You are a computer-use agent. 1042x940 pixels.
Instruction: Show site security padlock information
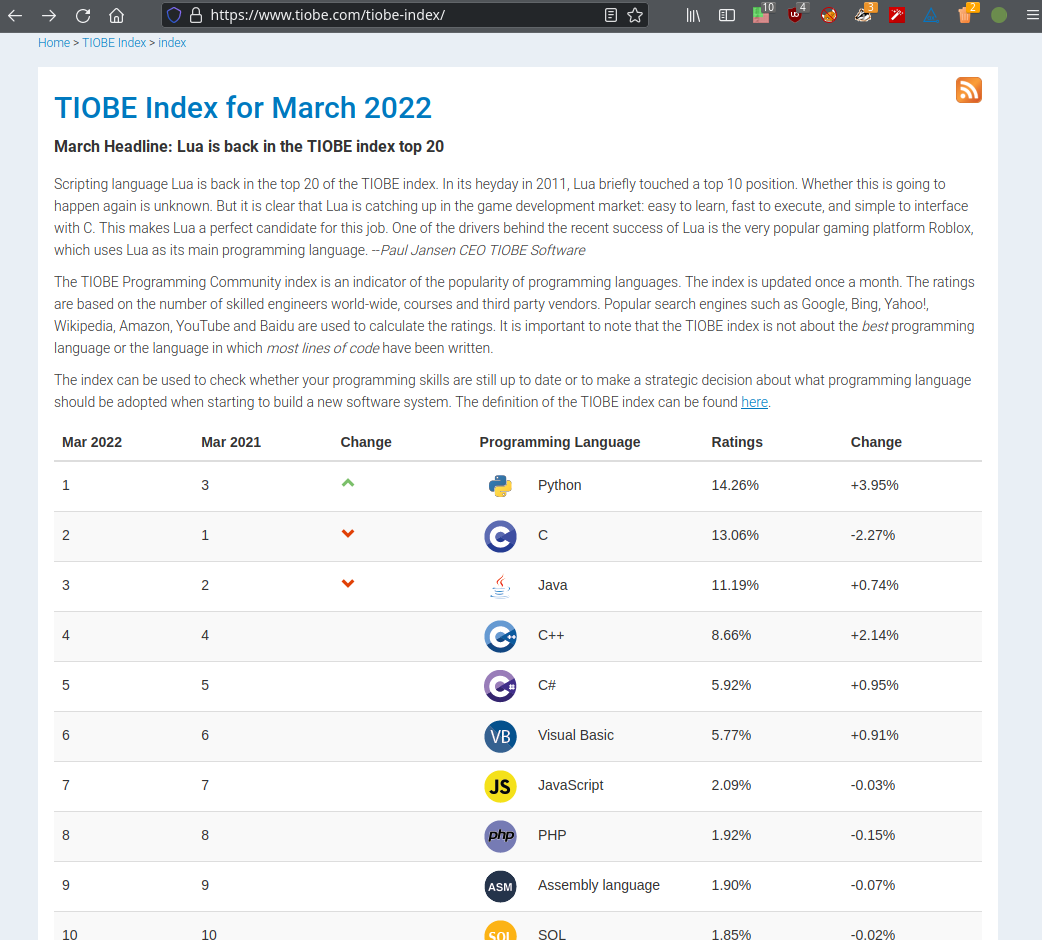(196, 15)
